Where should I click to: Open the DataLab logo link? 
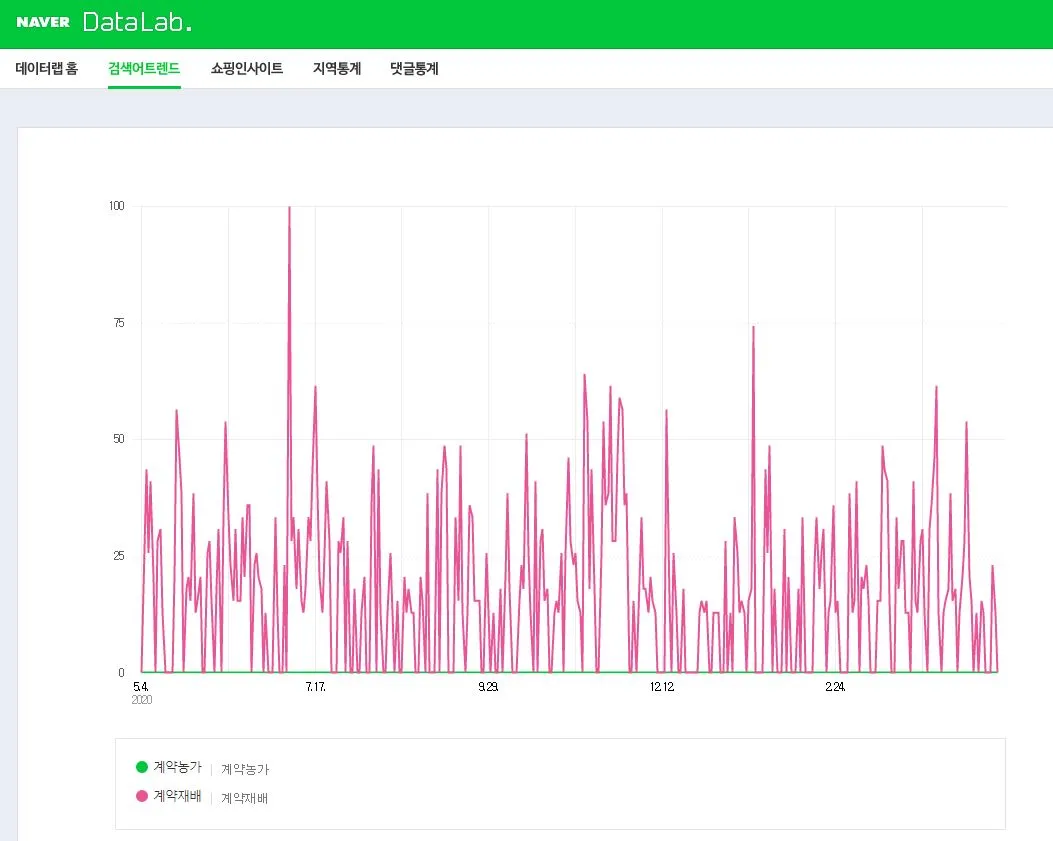138,22
